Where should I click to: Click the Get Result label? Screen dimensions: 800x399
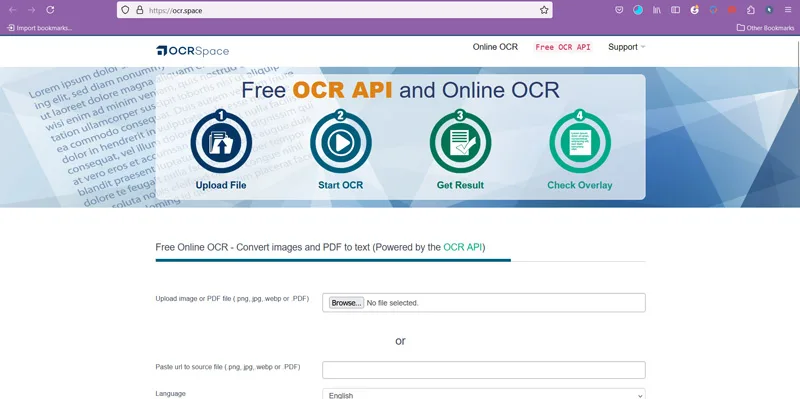pos(460,185)
